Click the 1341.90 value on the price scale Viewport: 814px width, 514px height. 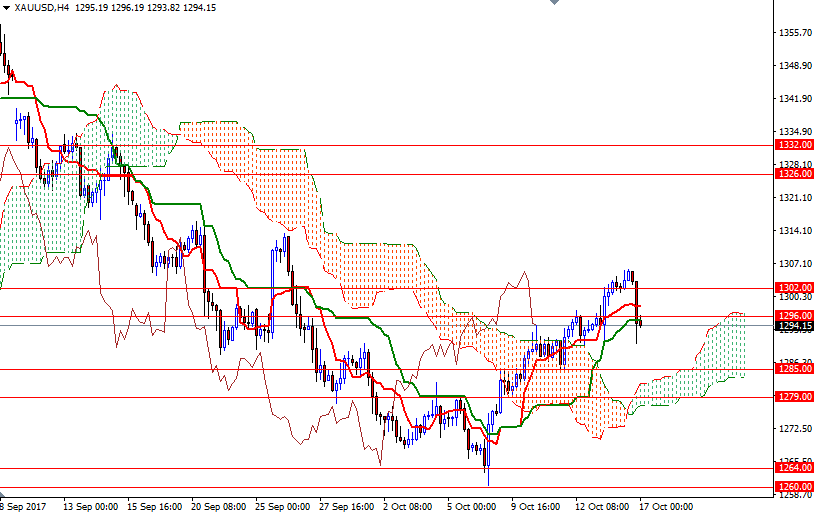pyautogui.click(x=794, y=99)
